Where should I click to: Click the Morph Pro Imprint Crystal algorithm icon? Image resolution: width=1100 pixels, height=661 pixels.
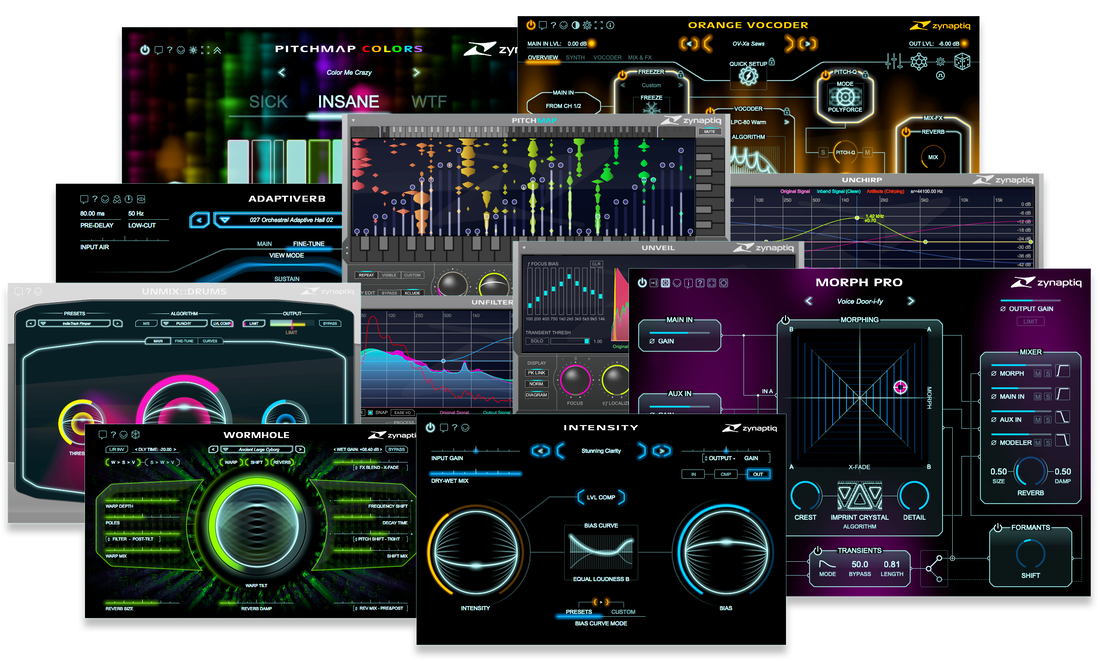click(859, 497)
